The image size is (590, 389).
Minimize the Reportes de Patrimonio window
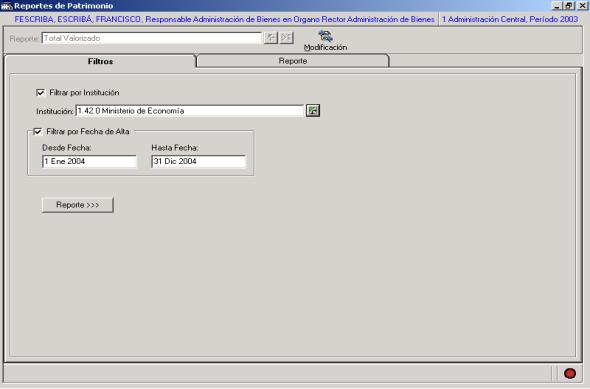click(557, 5)
